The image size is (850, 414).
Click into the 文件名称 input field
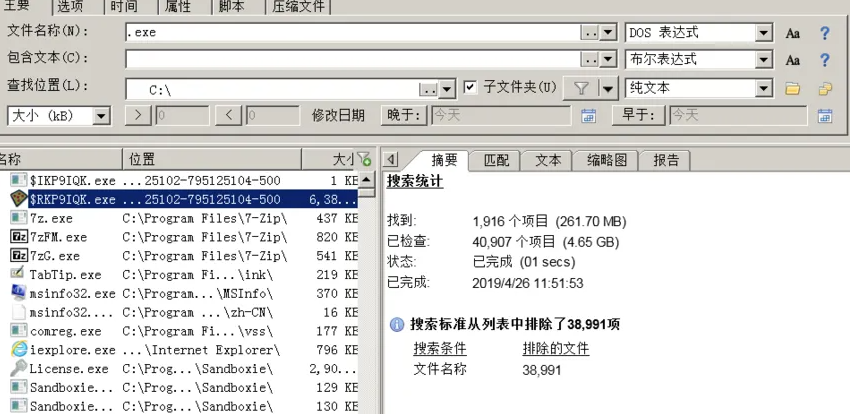pos(352,33)
